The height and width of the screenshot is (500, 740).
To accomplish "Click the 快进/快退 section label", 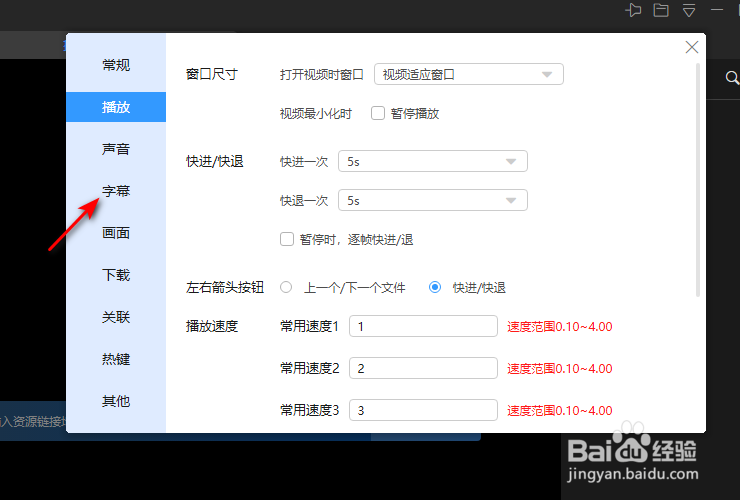I will click(x=215, y=161).
